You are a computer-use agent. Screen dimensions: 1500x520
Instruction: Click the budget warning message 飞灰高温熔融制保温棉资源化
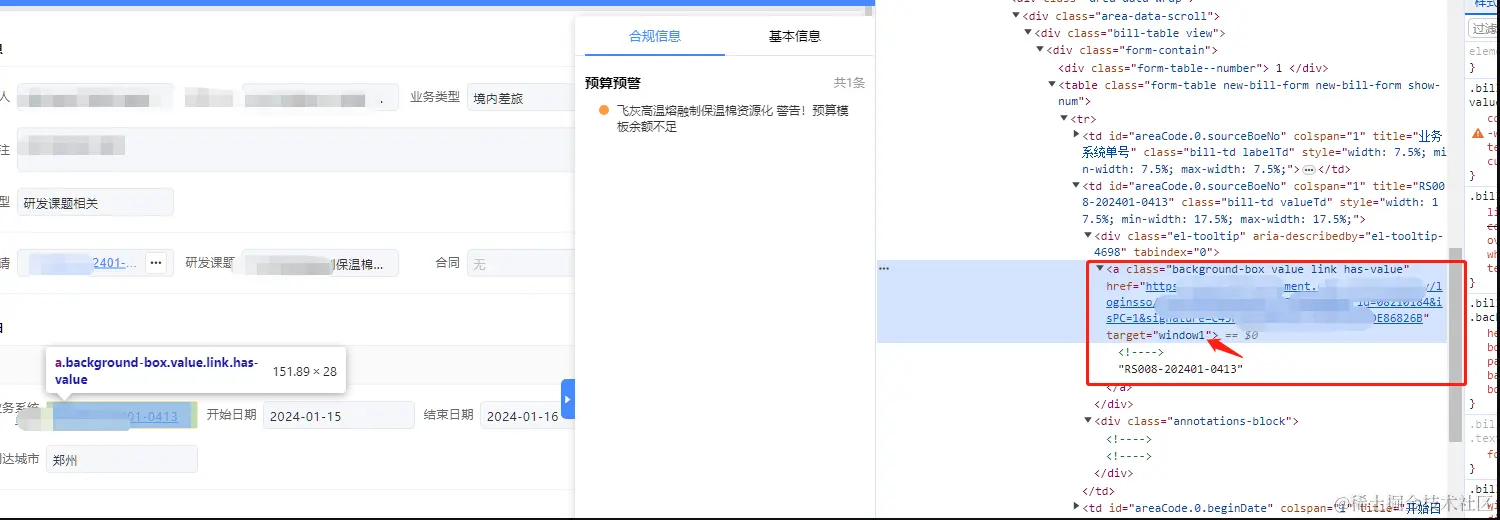[x=732, y=118]
